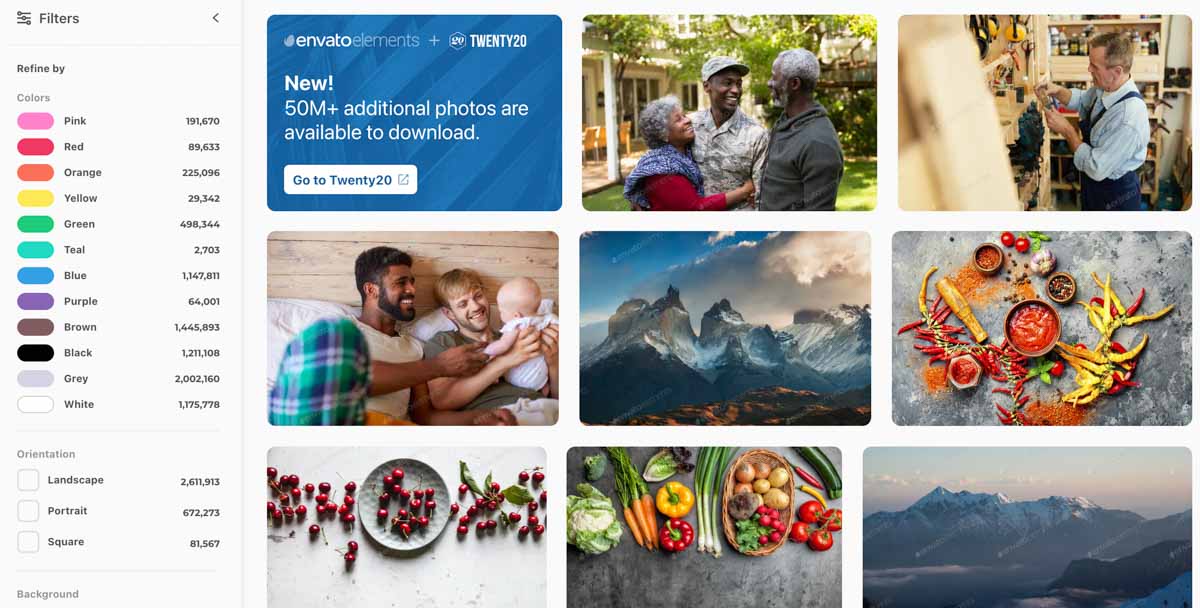Click the Twenty20 logo in the banner
This screenshot has height=608, width=1200.
[488, 41]
